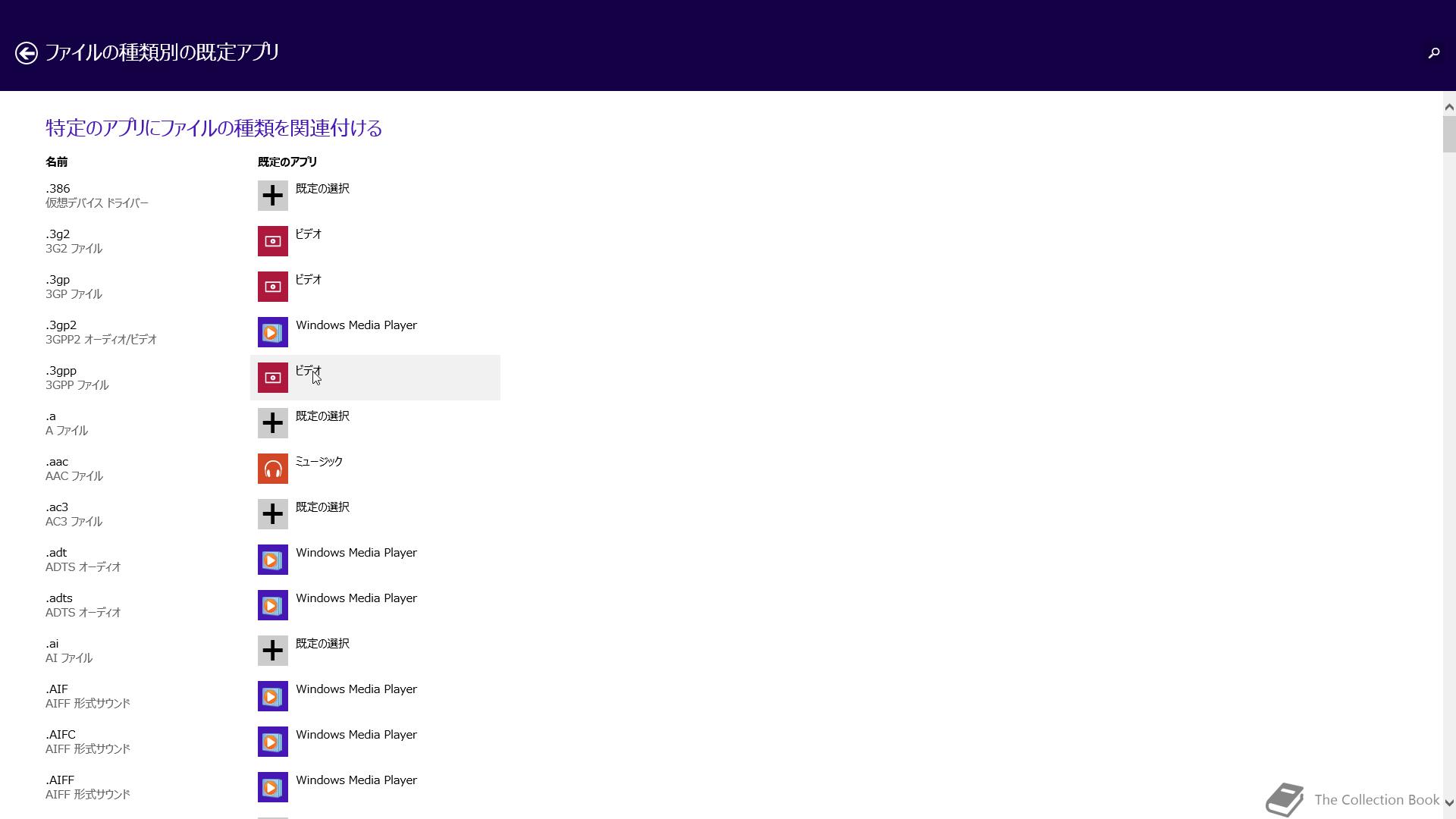Change ミュージック default label for .aac
The image size is (1456, 819).
[x=319, y=461]
